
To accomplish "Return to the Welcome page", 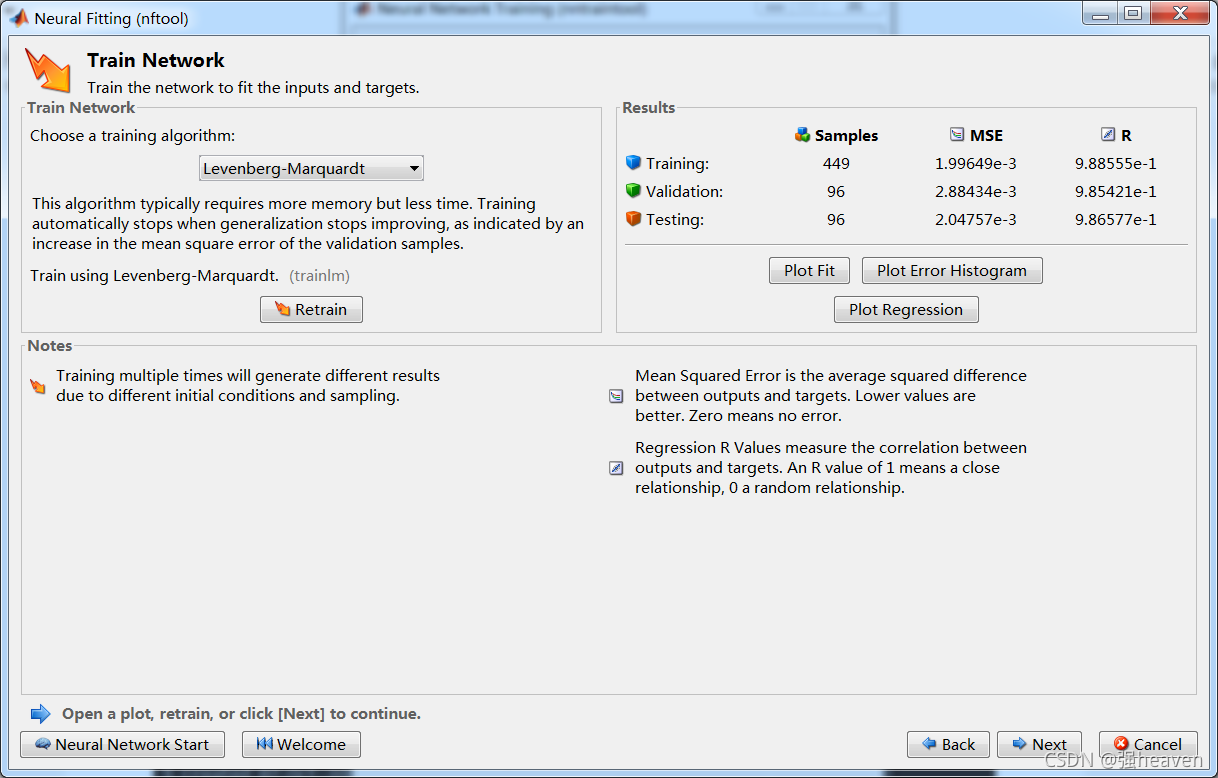I will (301, 744).
